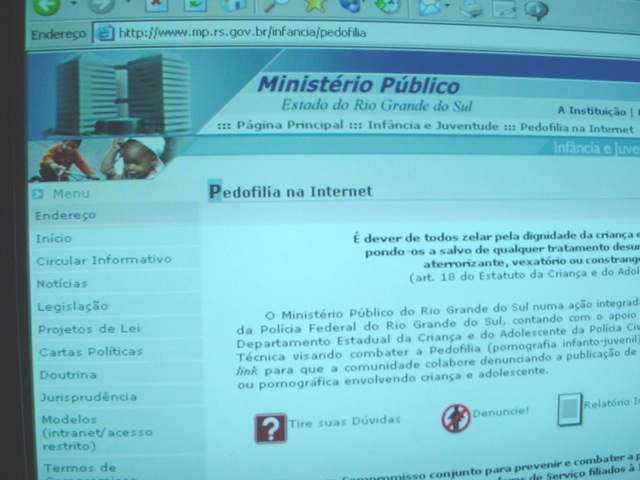Click the Pedofilia na Internet page heading
Screen dimensions: 640x480
291,191
